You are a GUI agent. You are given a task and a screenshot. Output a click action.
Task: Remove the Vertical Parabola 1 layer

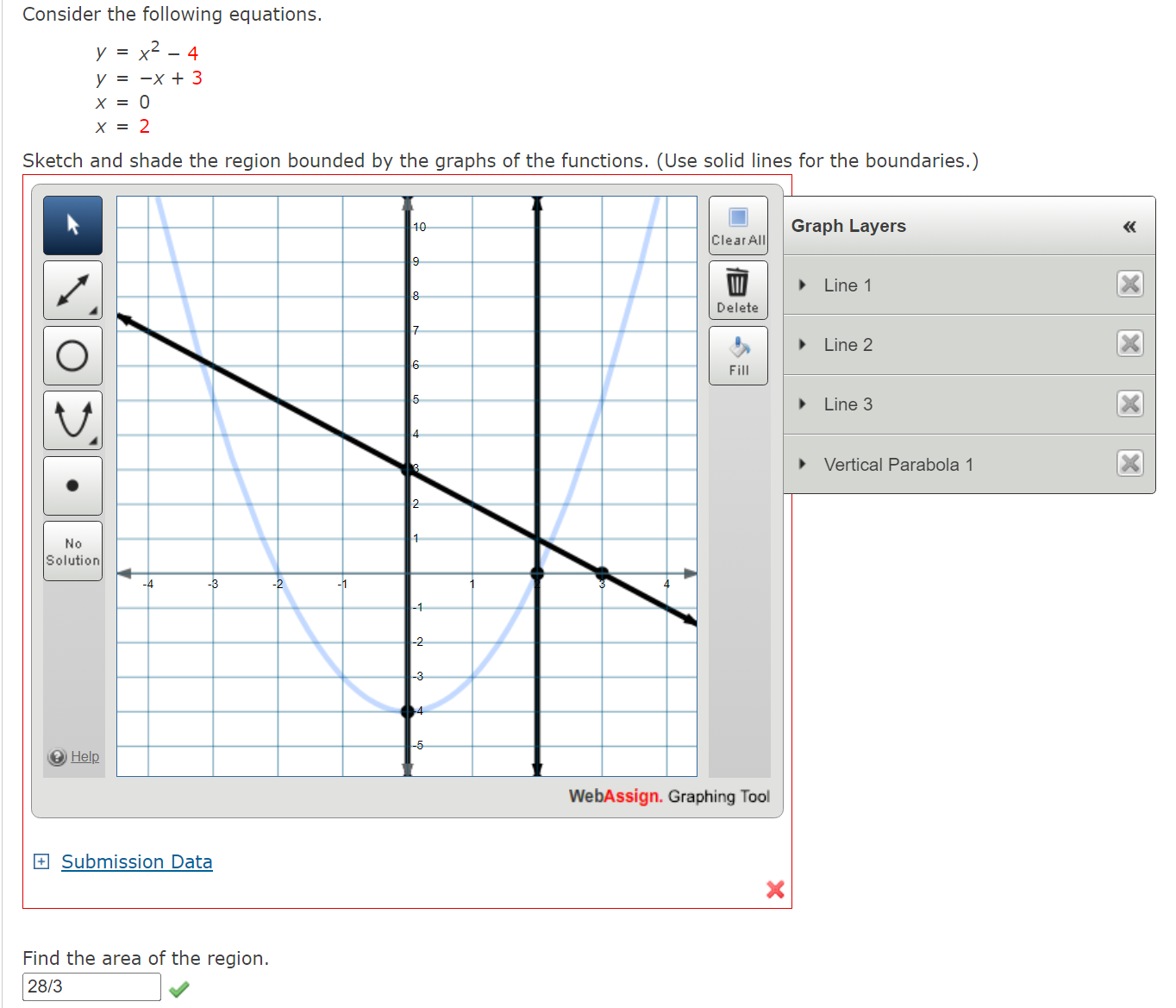1129,464
